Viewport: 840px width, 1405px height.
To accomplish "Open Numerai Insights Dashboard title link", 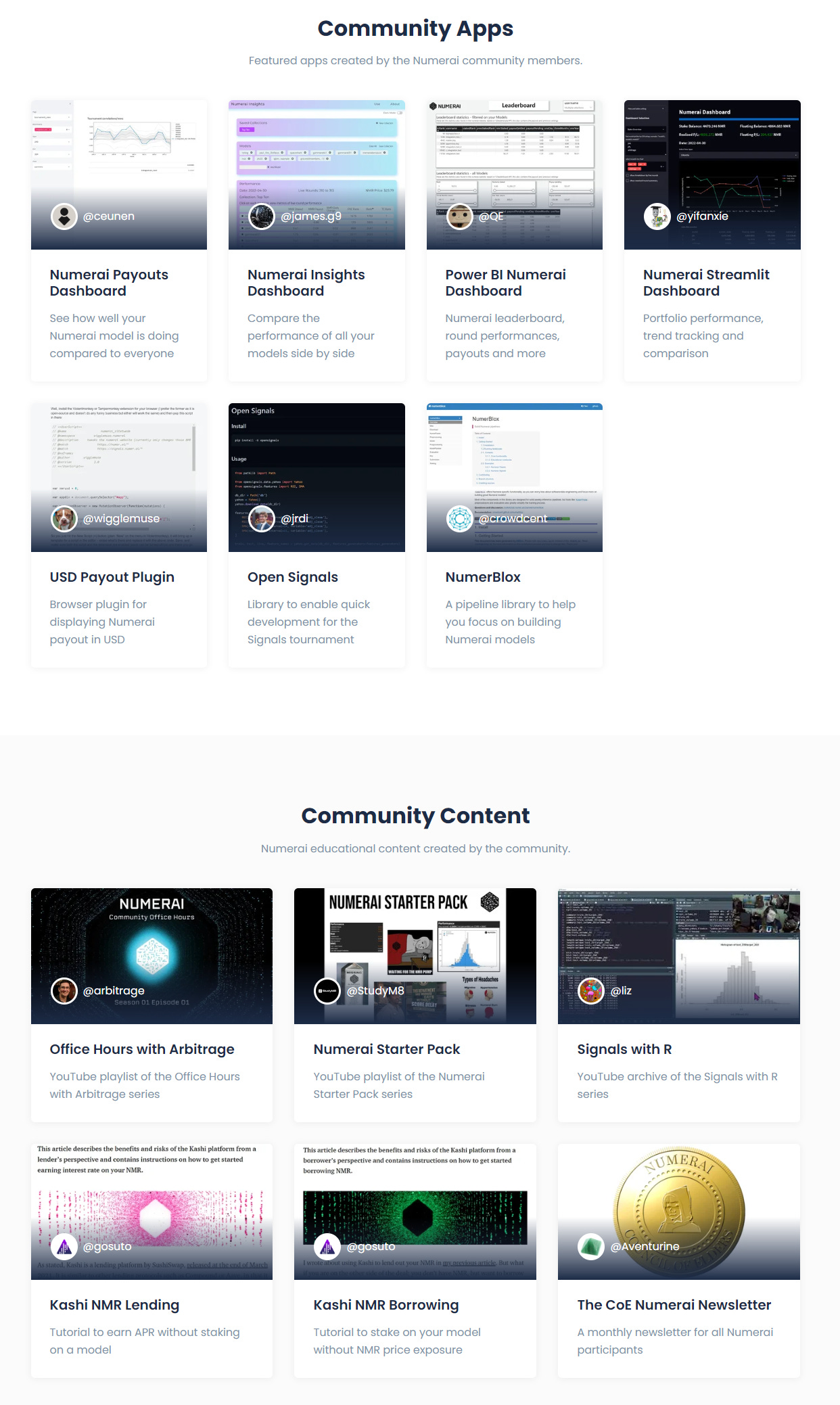I will tap(306, 283).
